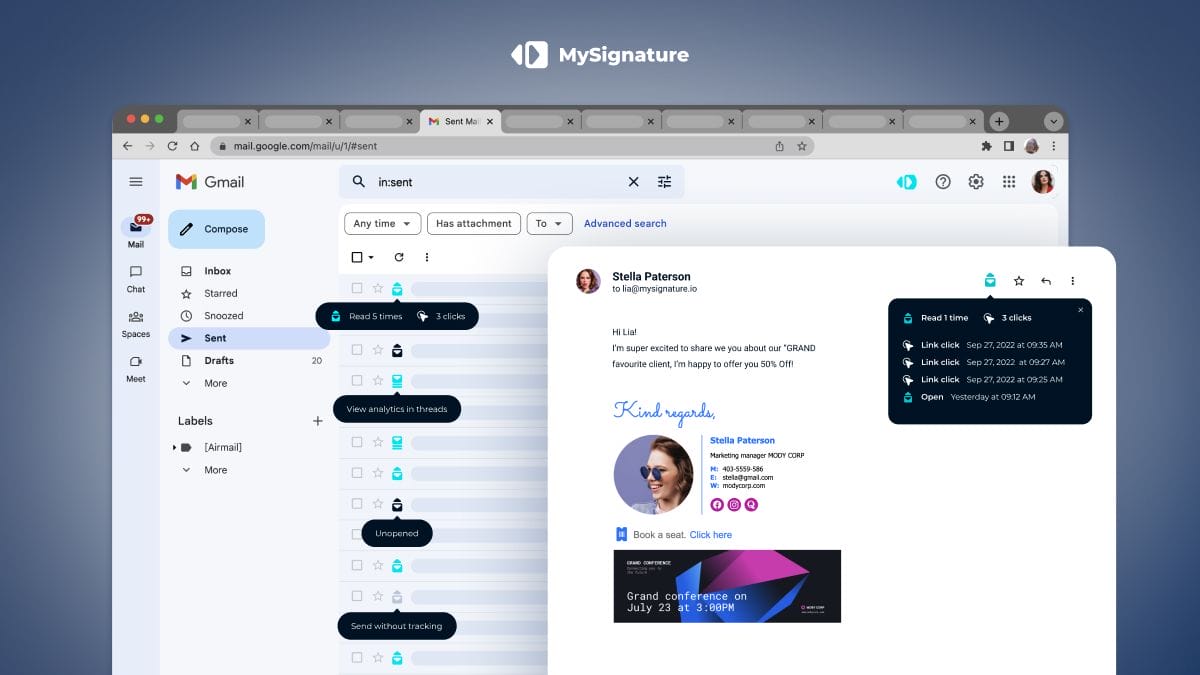Click the search filter options icon
This screenshot has height=675, width=1200.
click(x=665, y=182)
